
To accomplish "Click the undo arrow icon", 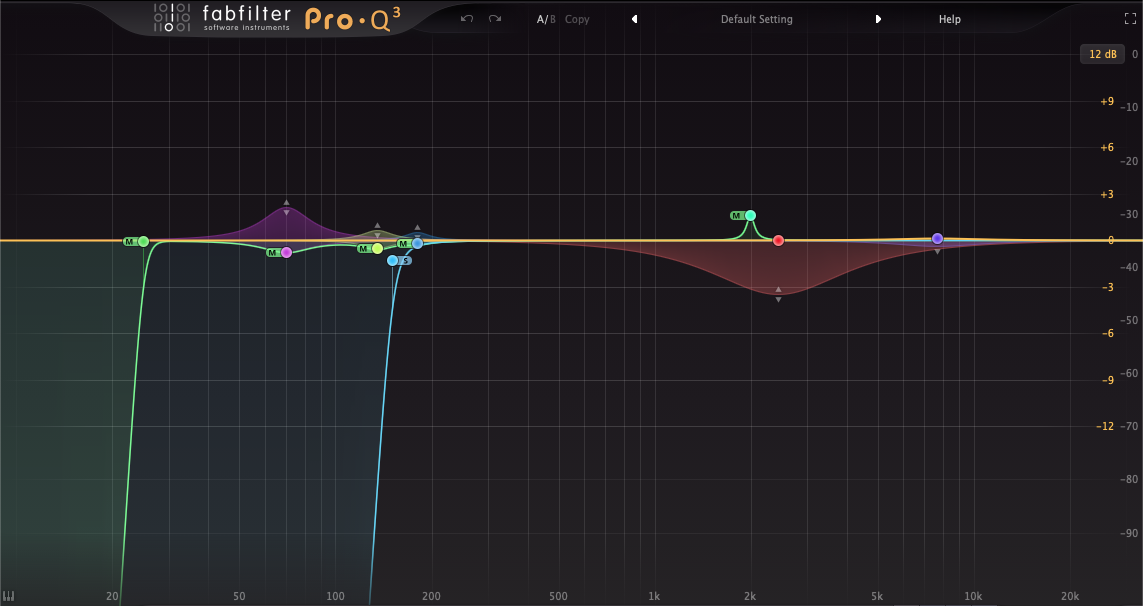I will (465, 18).
